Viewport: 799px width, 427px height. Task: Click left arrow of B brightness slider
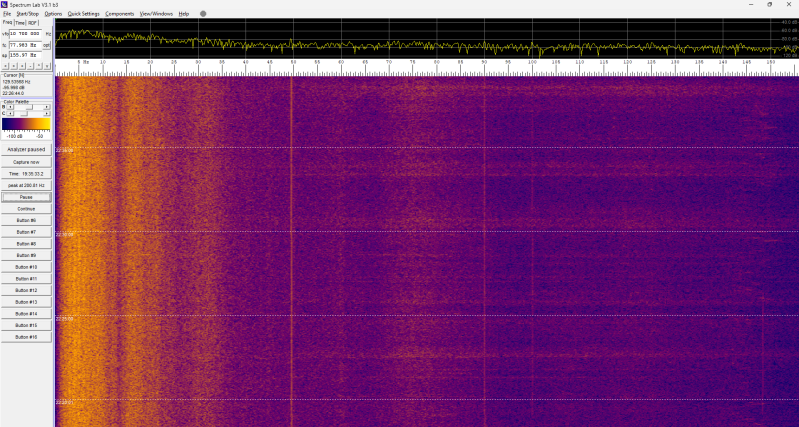click(x=11, y=107)
